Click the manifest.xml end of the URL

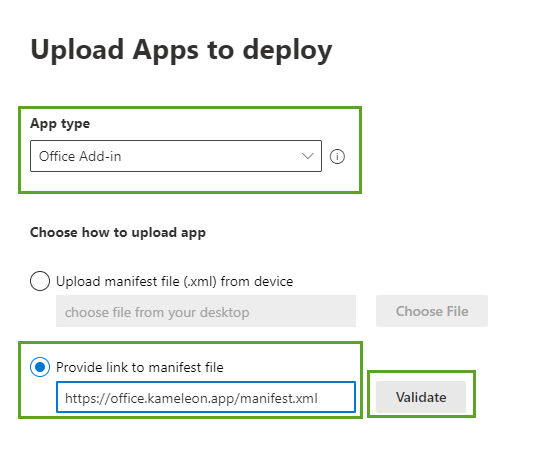click(x=279, y=398)
